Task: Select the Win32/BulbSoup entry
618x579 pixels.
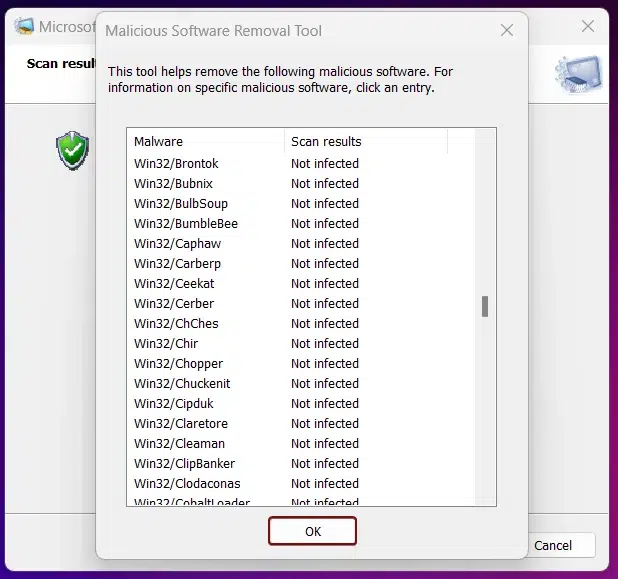Action: point(181,204)
